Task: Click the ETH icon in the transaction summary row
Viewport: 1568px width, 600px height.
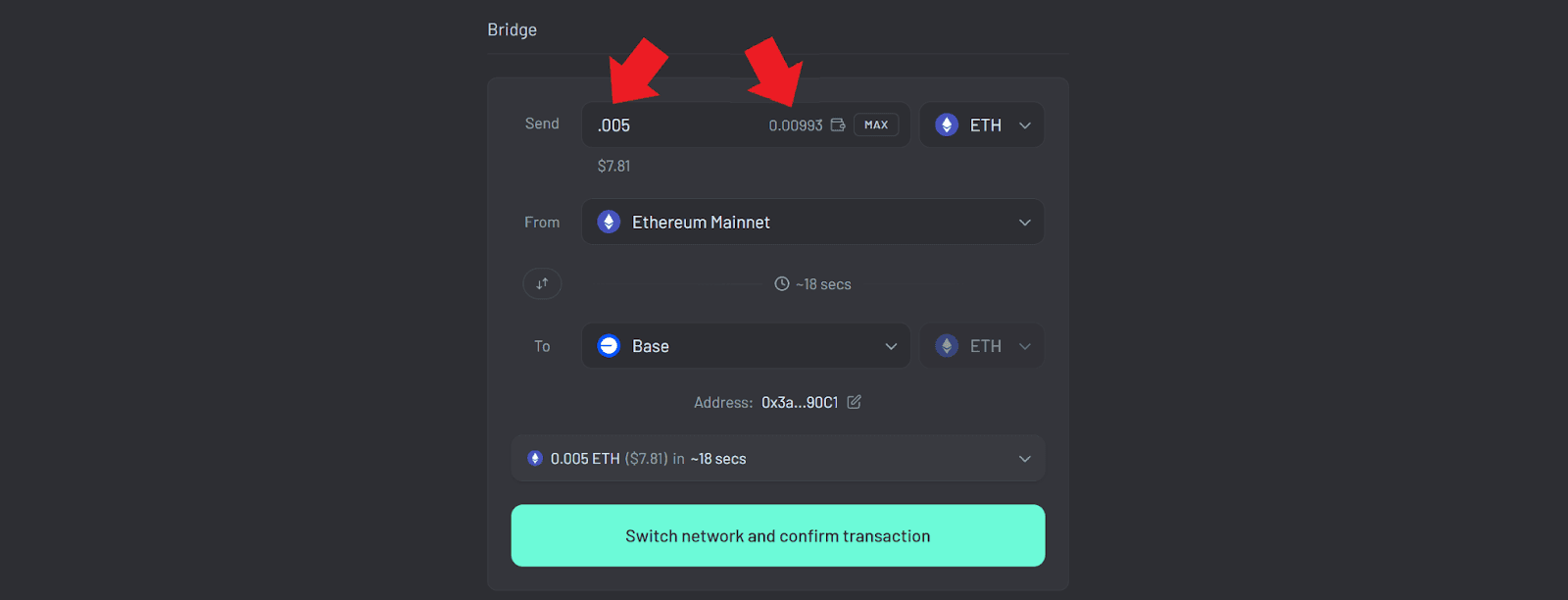Action: pyautogui.click(x=535, y=458)
